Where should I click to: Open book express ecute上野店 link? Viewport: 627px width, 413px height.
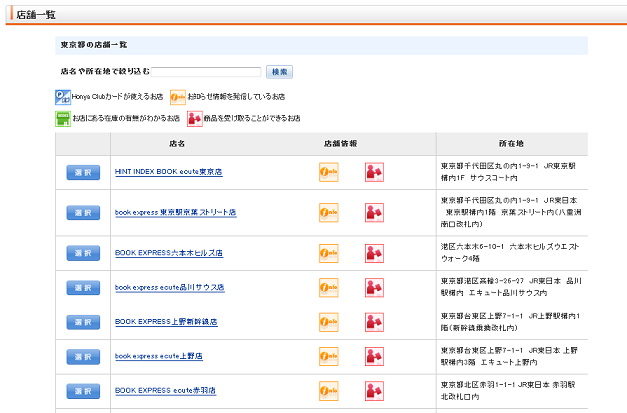coord(159,356)
